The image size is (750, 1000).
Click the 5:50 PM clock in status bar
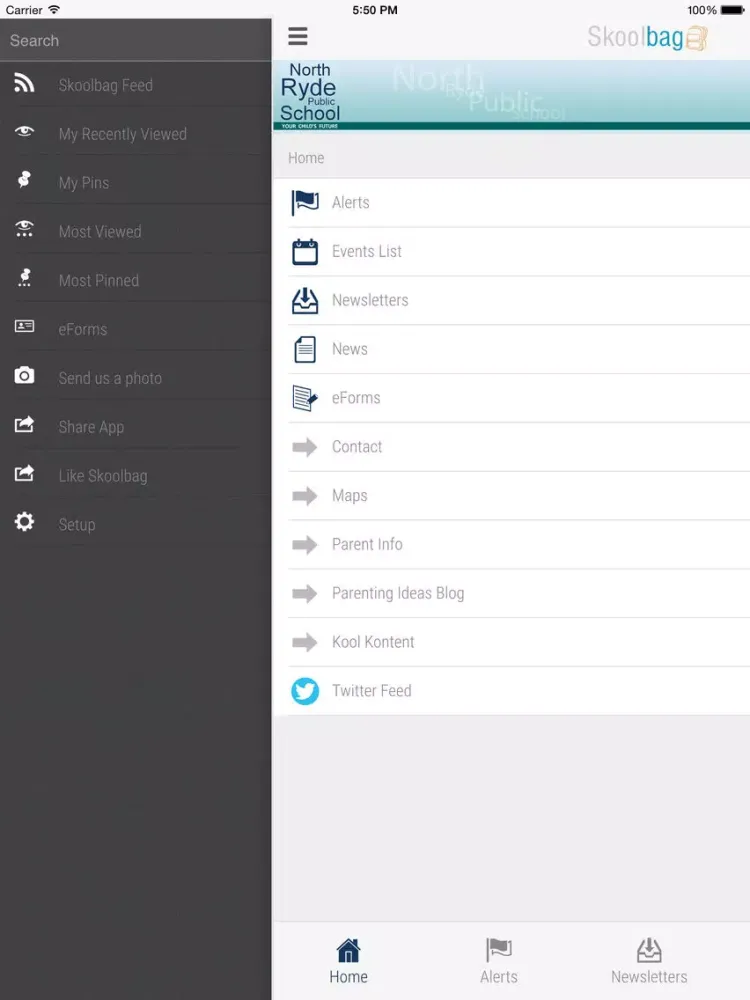pos(375,10)
